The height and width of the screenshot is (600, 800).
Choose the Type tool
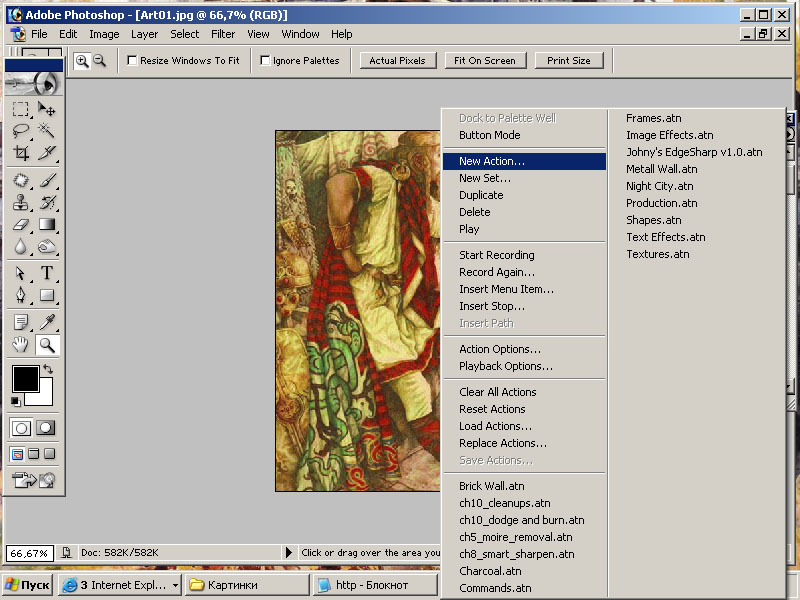tap(47, 273)
